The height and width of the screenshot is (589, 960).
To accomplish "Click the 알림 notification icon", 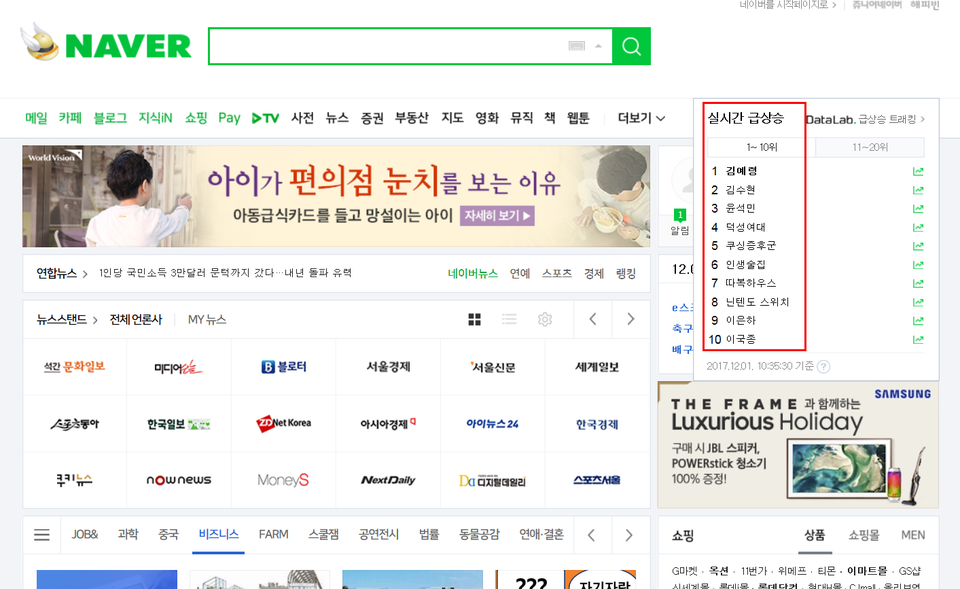I will pos(680,222).
